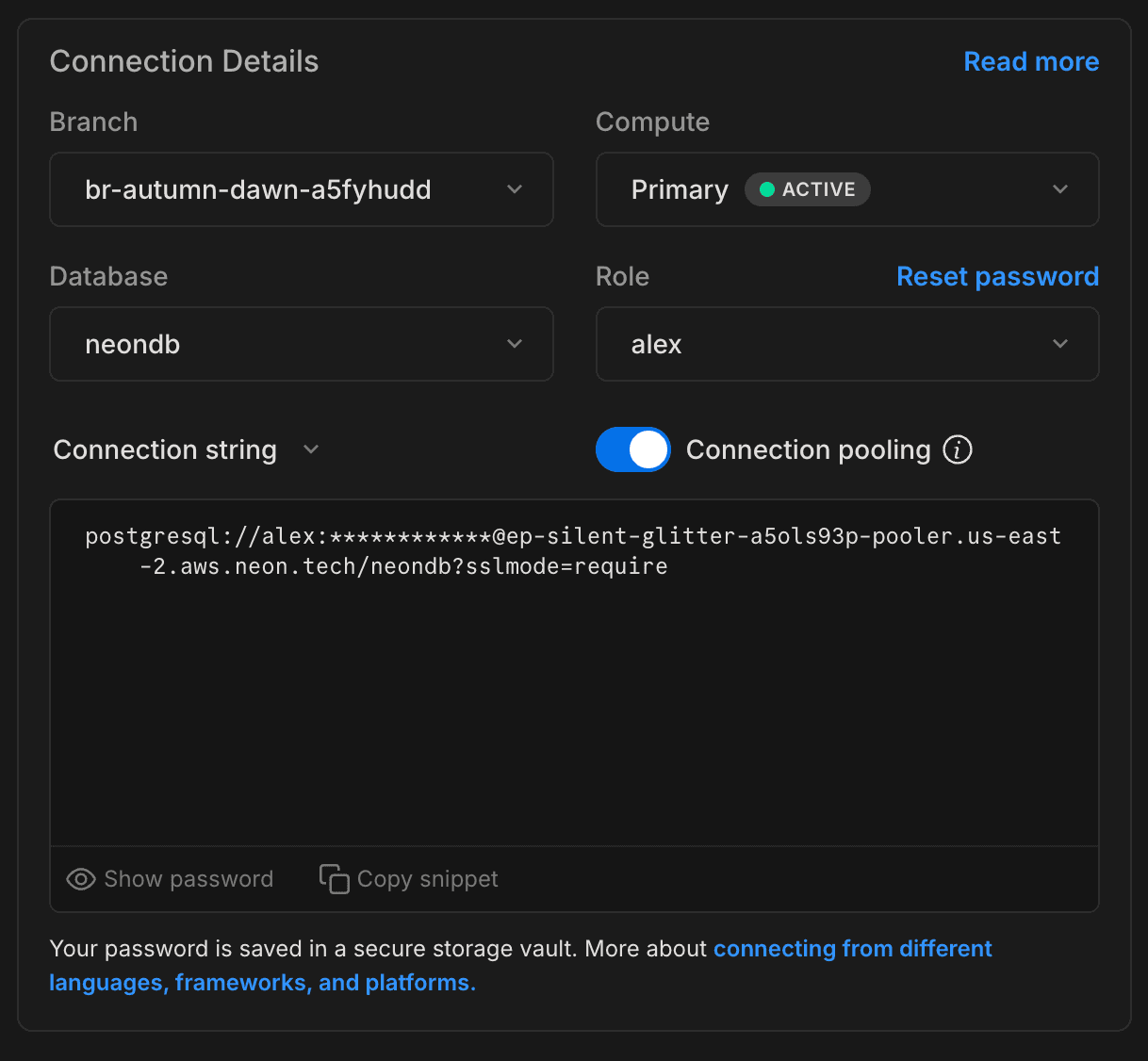Click the Role field chevron arrow
Screen dimensions: 1148x1061
tap(1060, 344)
